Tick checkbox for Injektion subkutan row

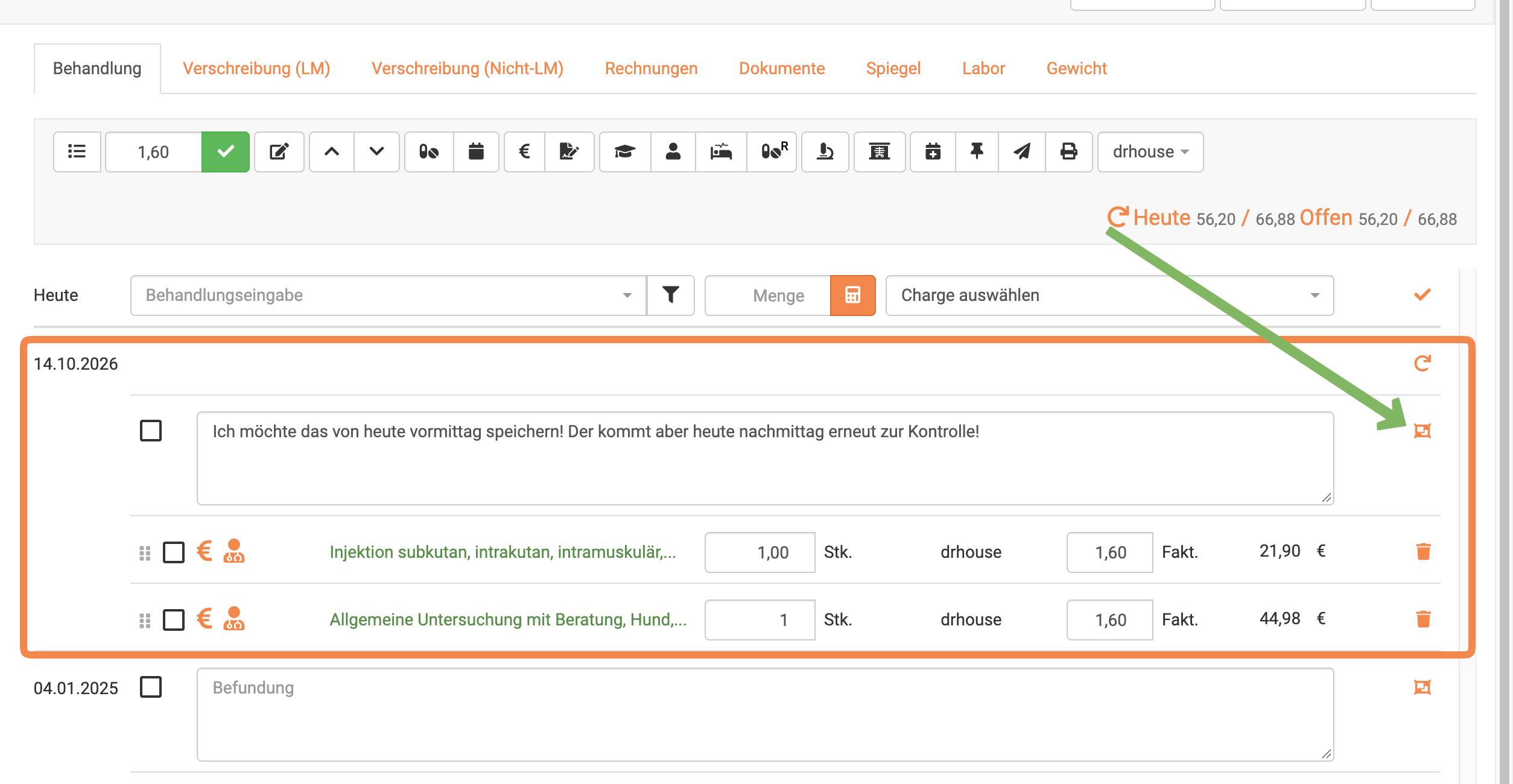point(174,552)
